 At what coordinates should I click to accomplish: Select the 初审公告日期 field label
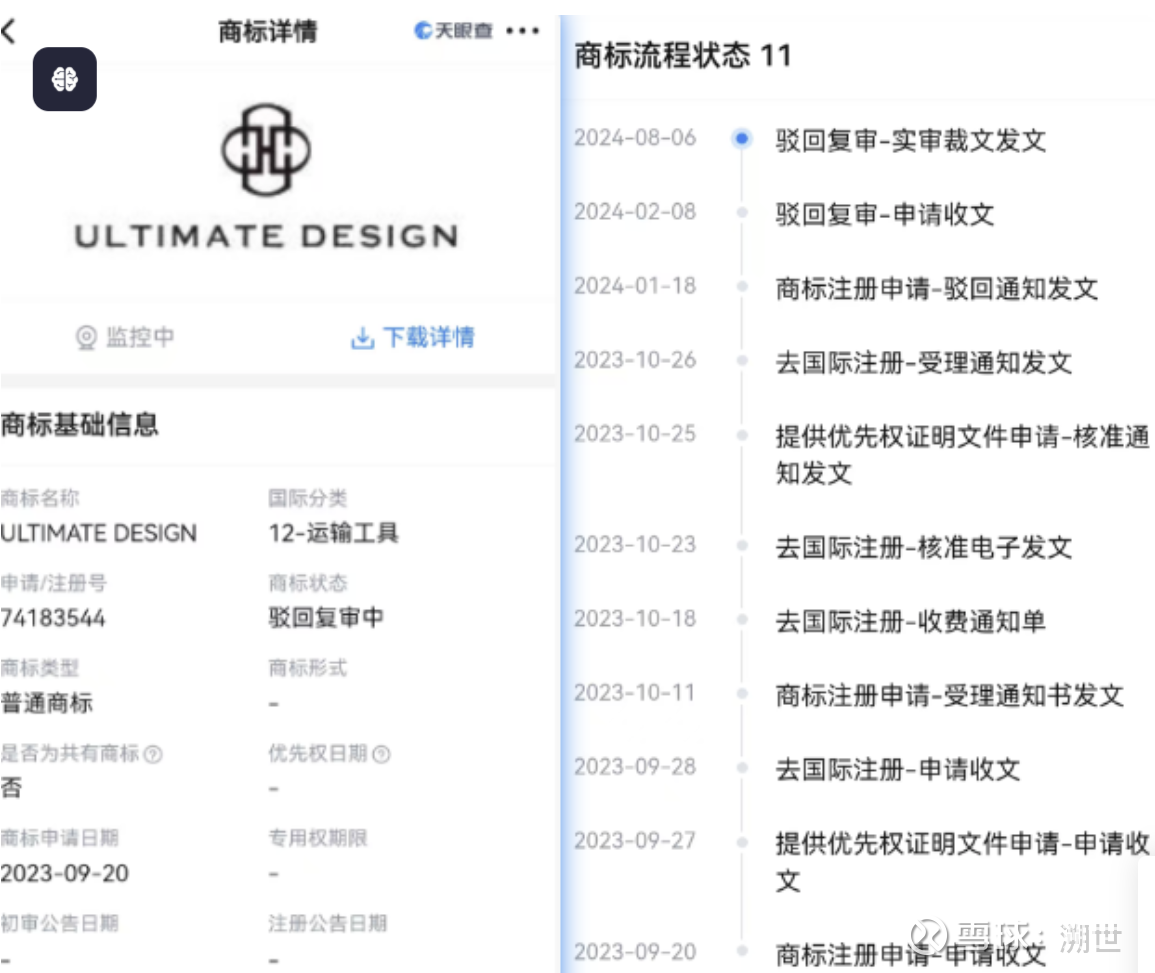pos(60,924)
